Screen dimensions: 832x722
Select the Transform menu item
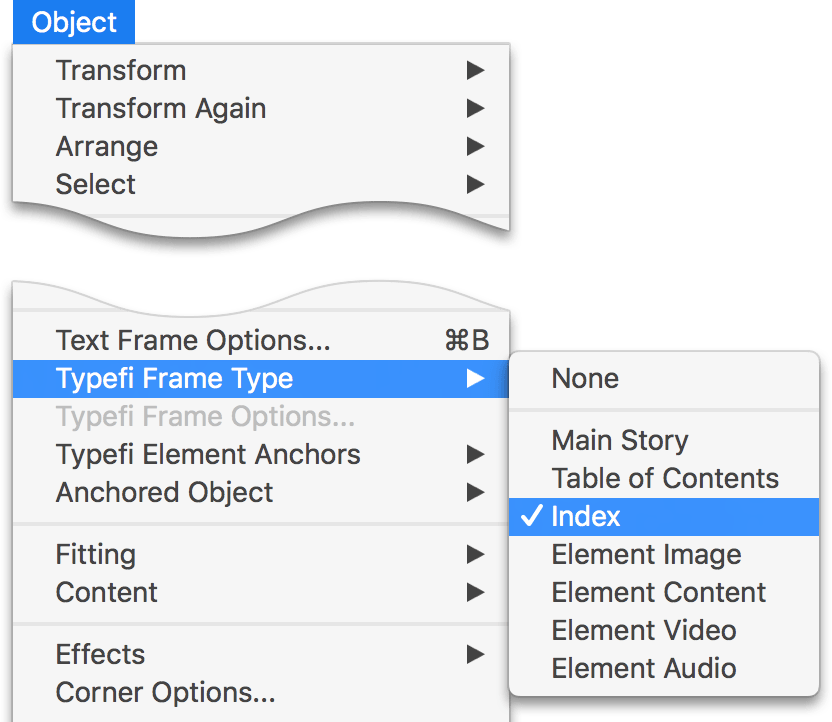(x=120, y=70)
